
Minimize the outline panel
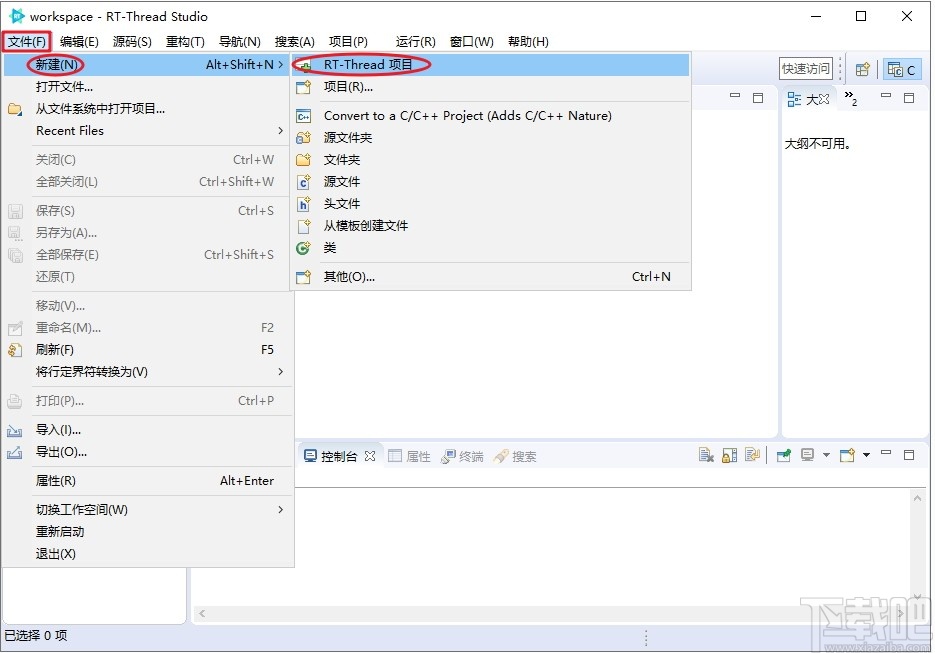click(886, 96)
